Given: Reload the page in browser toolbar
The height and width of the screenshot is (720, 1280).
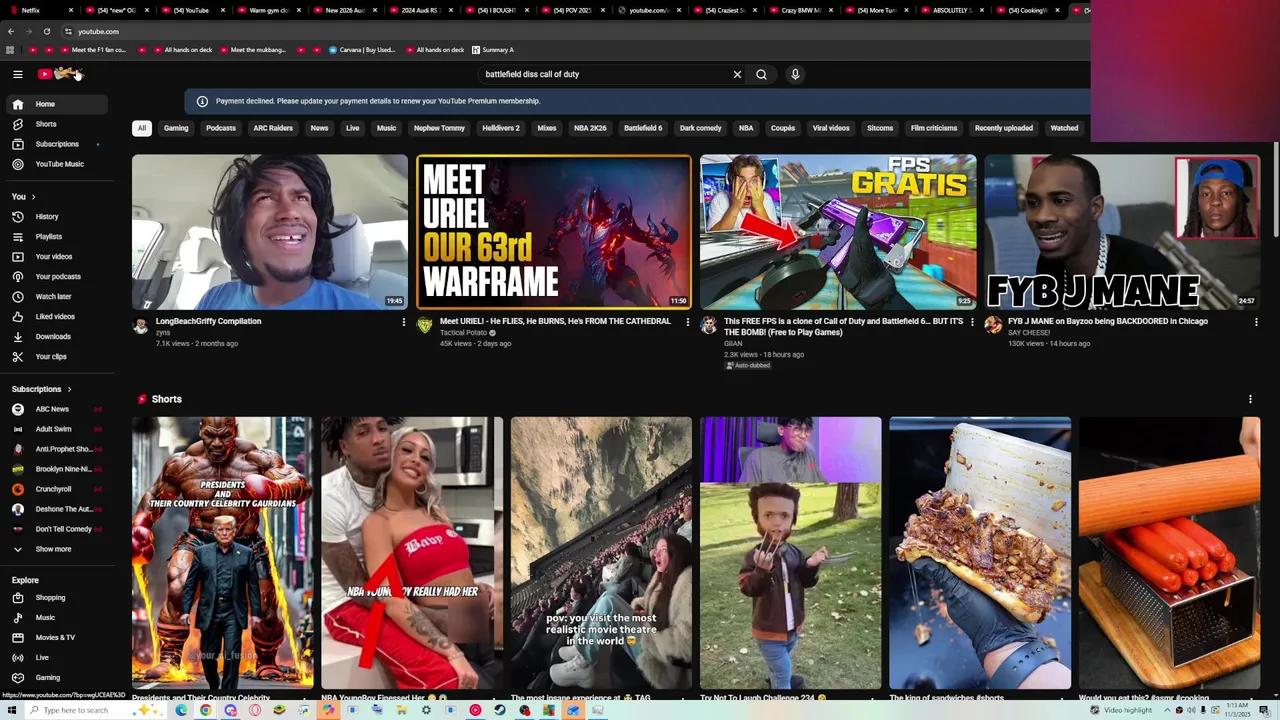Looking at the screenshot, I should [x=46, y=31].
